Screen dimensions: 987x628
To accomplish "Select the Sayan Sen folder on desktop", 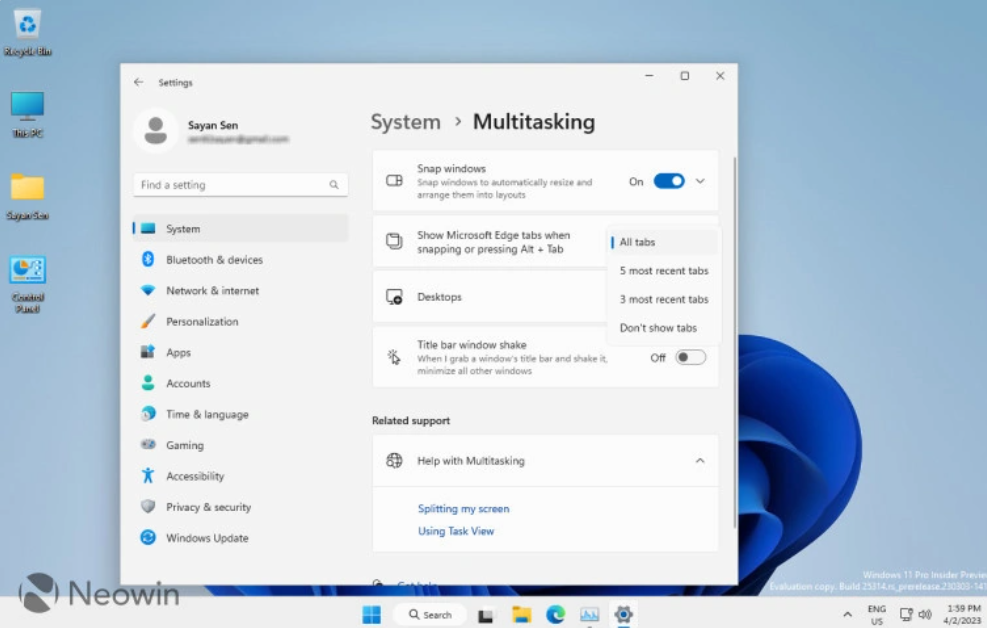I will 28,196.
